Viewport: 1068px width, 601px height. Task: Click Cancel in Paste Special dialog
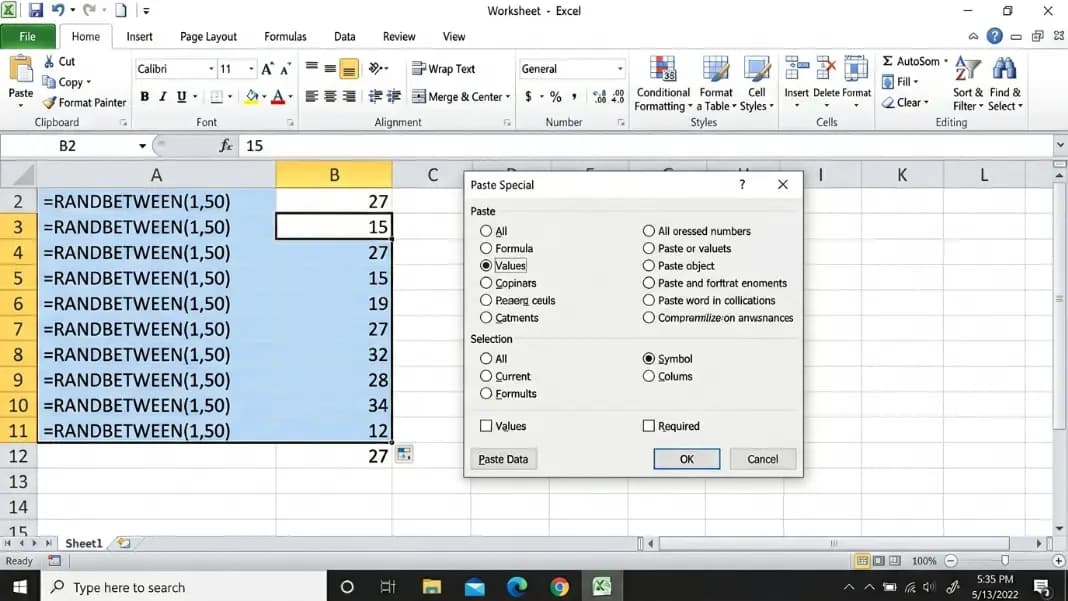[x=762, y=459]
